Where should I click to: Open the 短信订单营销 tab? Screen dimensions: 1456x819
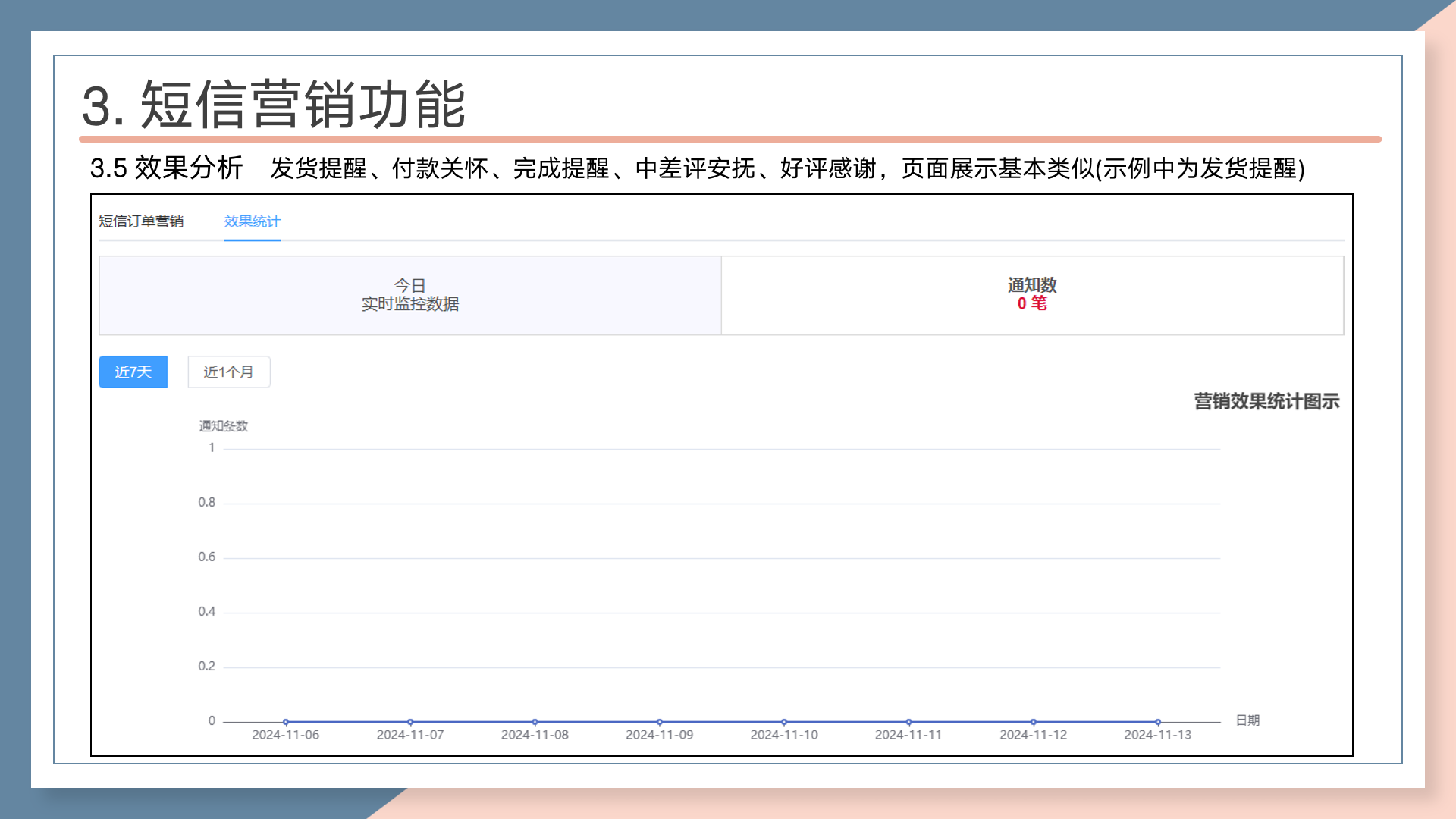pyautogui.click(x=141, y=221)
